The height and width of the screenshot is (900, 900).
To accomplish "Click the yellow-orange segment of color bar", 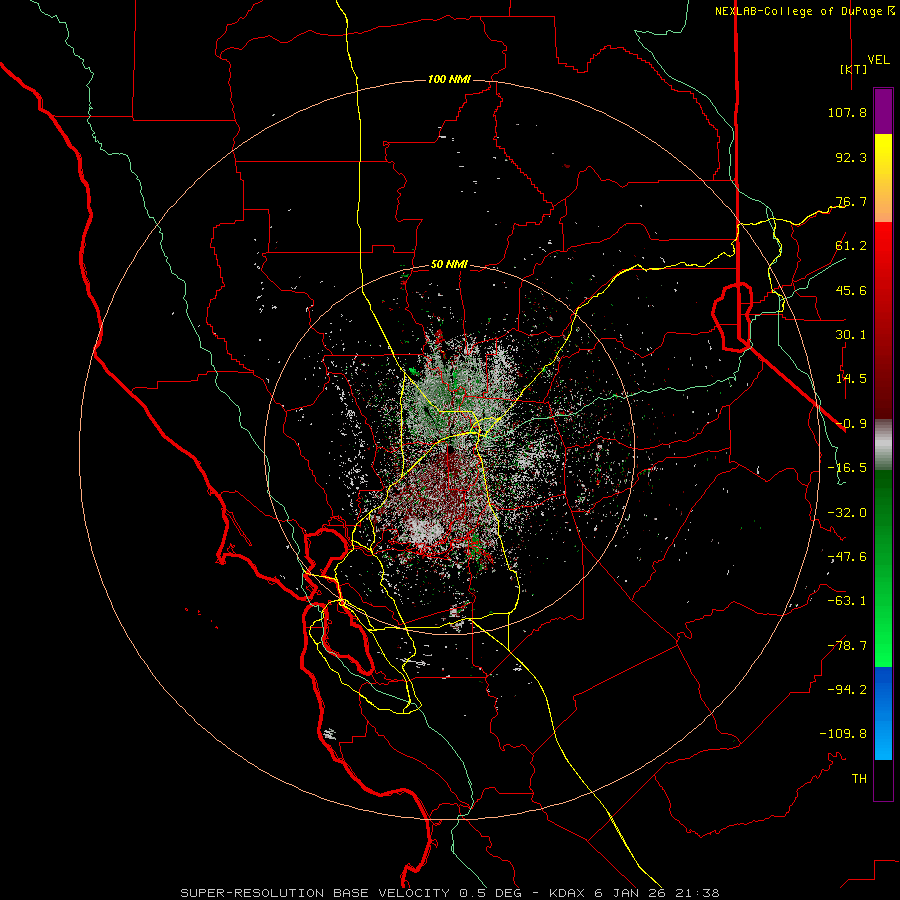I will pos(883,178).
